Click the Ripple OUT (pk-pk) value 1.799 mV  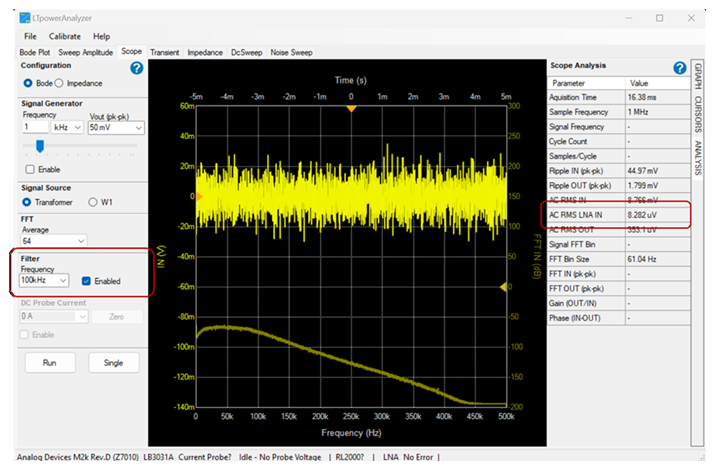(x=642, y=186)
